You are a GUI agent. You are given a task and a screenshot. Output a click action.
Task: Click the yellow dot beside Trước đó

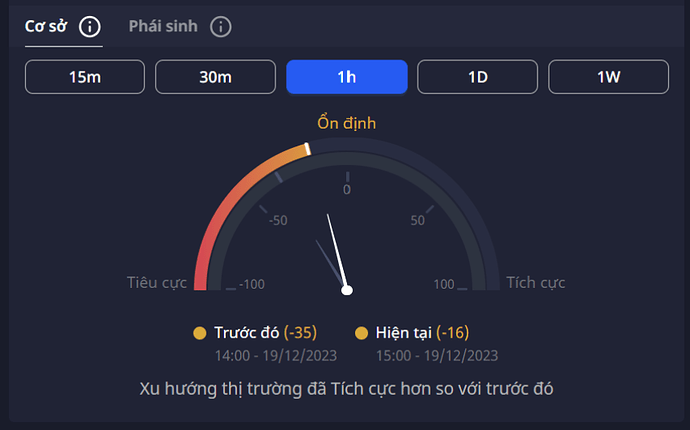pos(200,333)
